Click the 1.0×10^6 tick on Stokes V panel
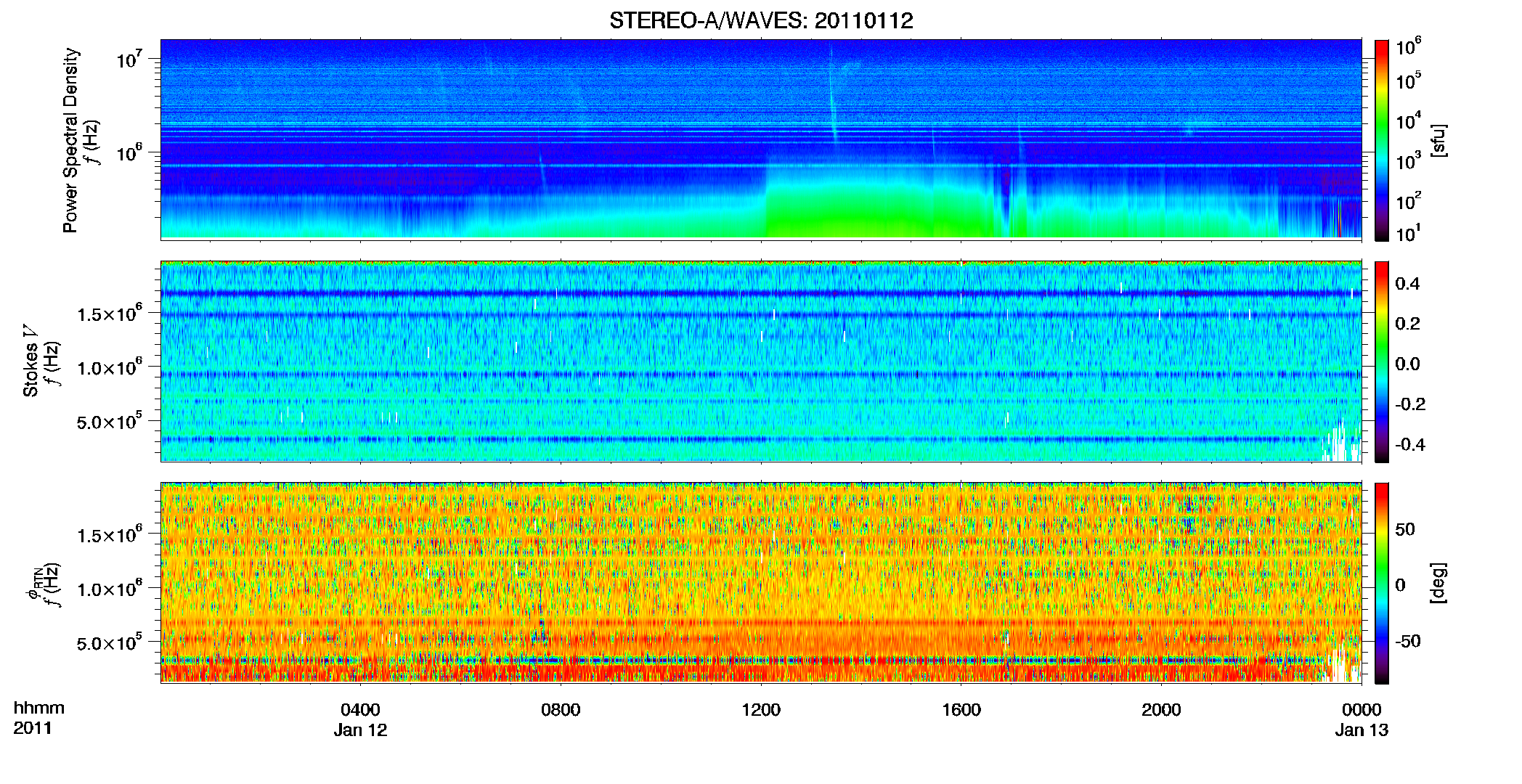 (110, 367)
